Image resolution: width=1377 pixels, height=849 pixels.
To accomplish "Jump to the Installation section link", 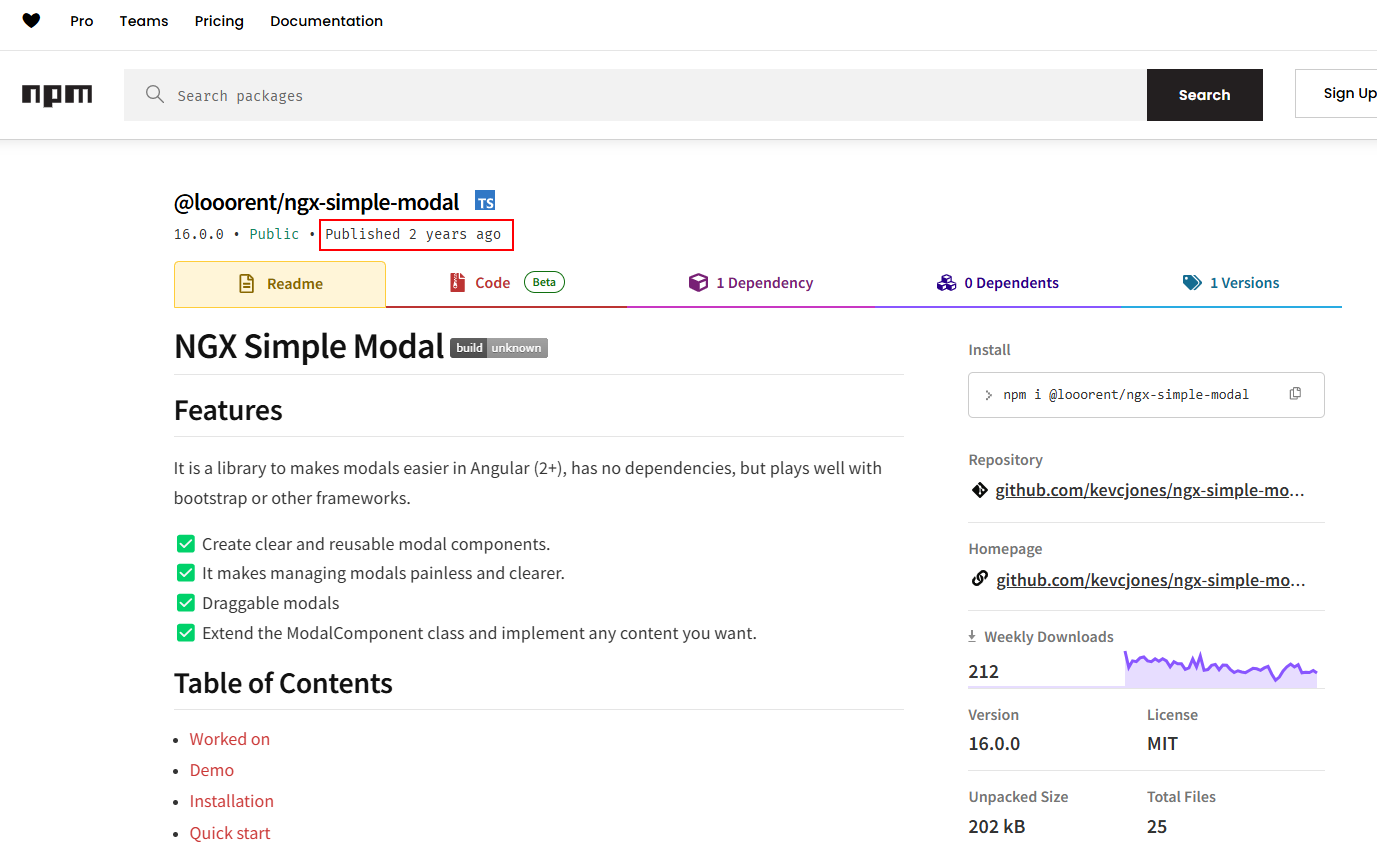I will [x=232, y=801].
